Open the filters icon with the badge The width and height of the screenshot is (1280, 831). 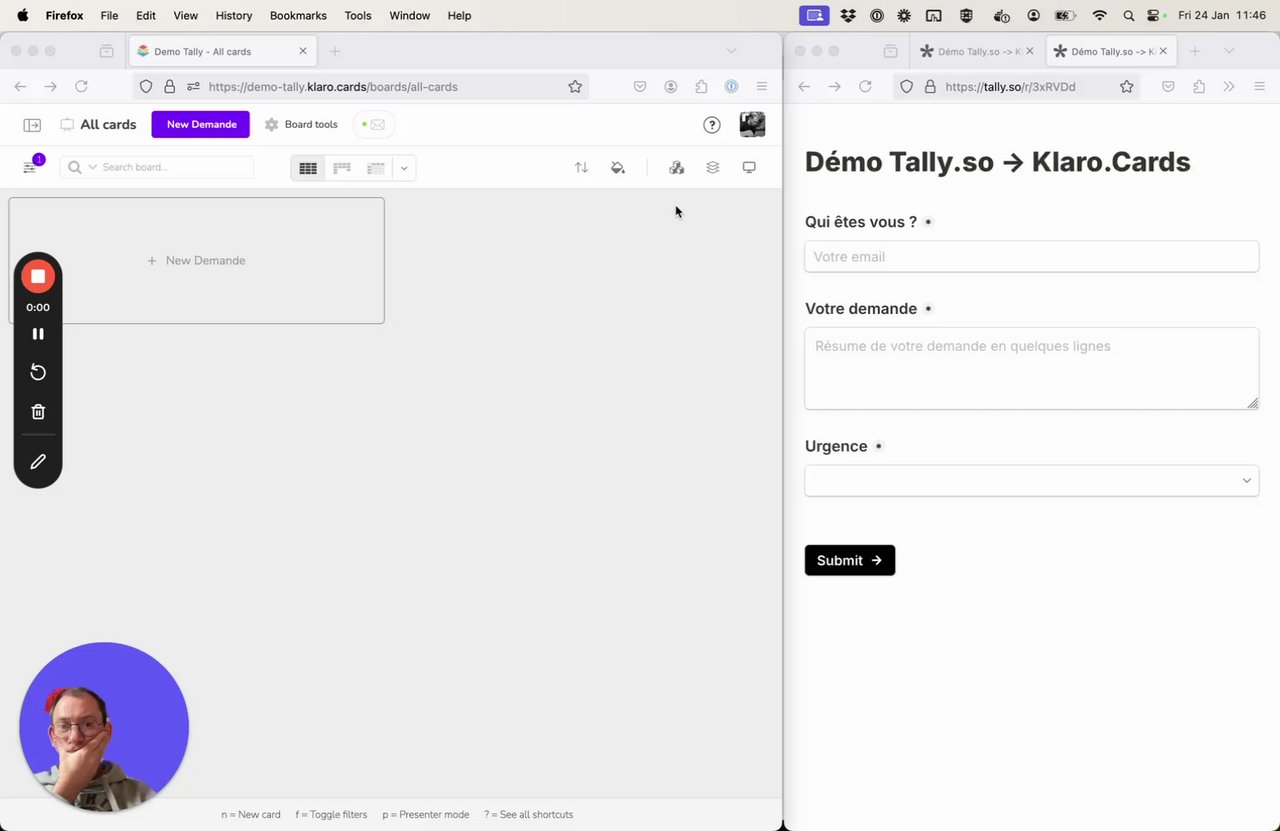pos(31,166)
